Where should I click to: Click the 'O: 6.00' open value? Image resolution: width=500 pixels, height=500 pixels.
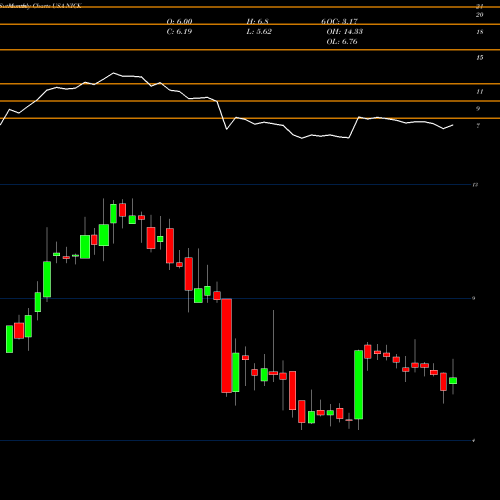click(x=179, y=22)
